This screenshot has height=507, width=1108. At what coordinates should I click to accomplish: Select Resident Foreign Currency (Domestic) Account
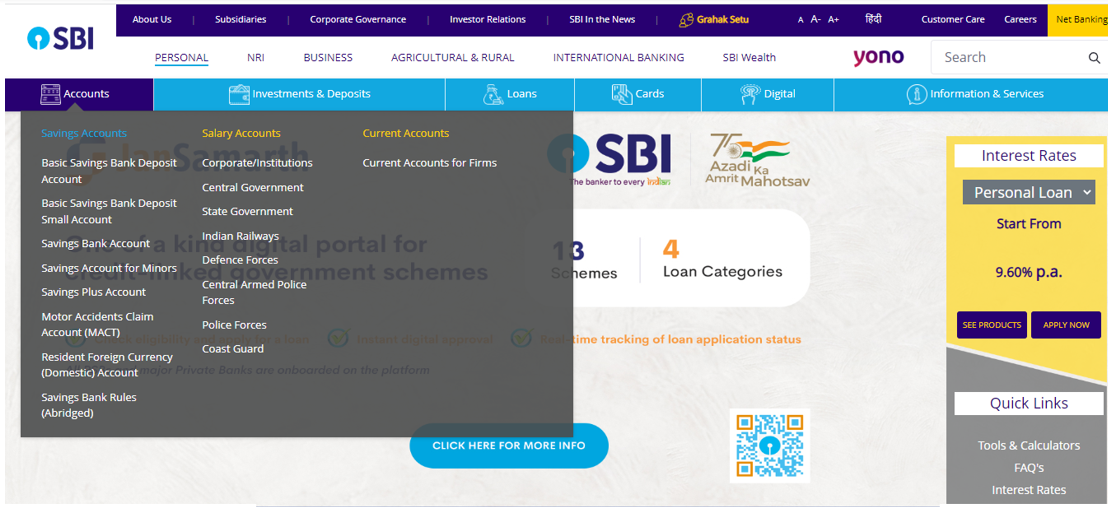pos(107,365)
